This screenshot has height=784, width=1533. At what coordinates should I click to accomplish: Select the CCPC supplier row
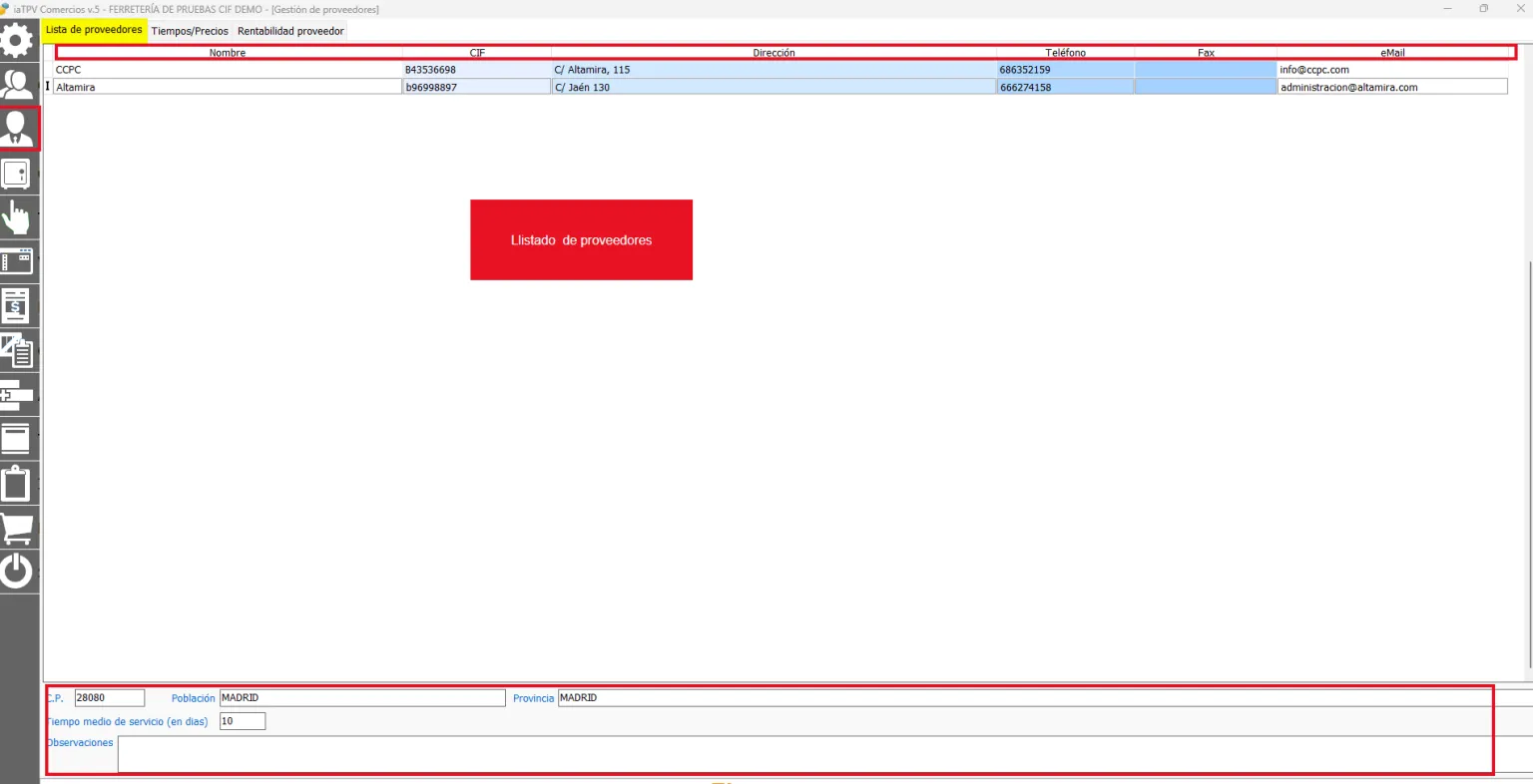780,70
